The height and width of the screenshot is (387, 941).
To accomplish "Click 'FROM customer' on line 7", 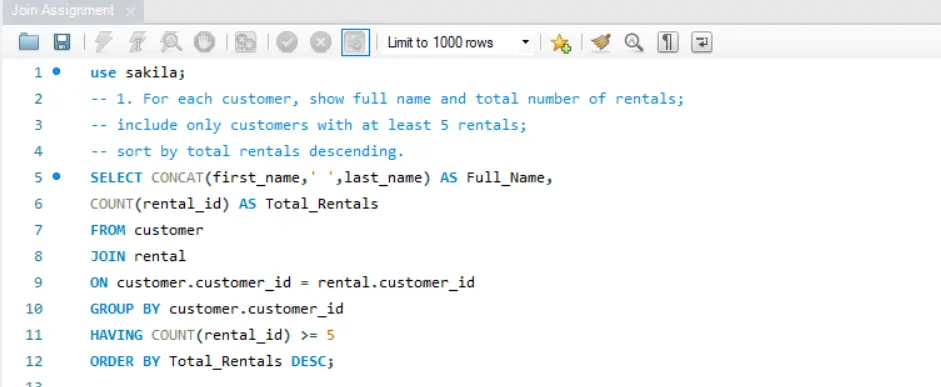I will pos(147,230).
